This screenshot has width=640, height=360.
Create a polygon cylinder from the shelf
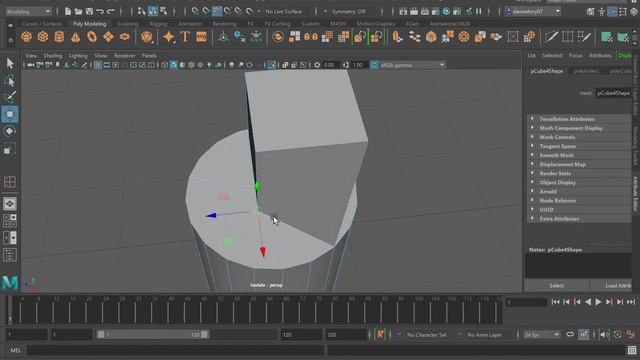click(x=59, y=37)
